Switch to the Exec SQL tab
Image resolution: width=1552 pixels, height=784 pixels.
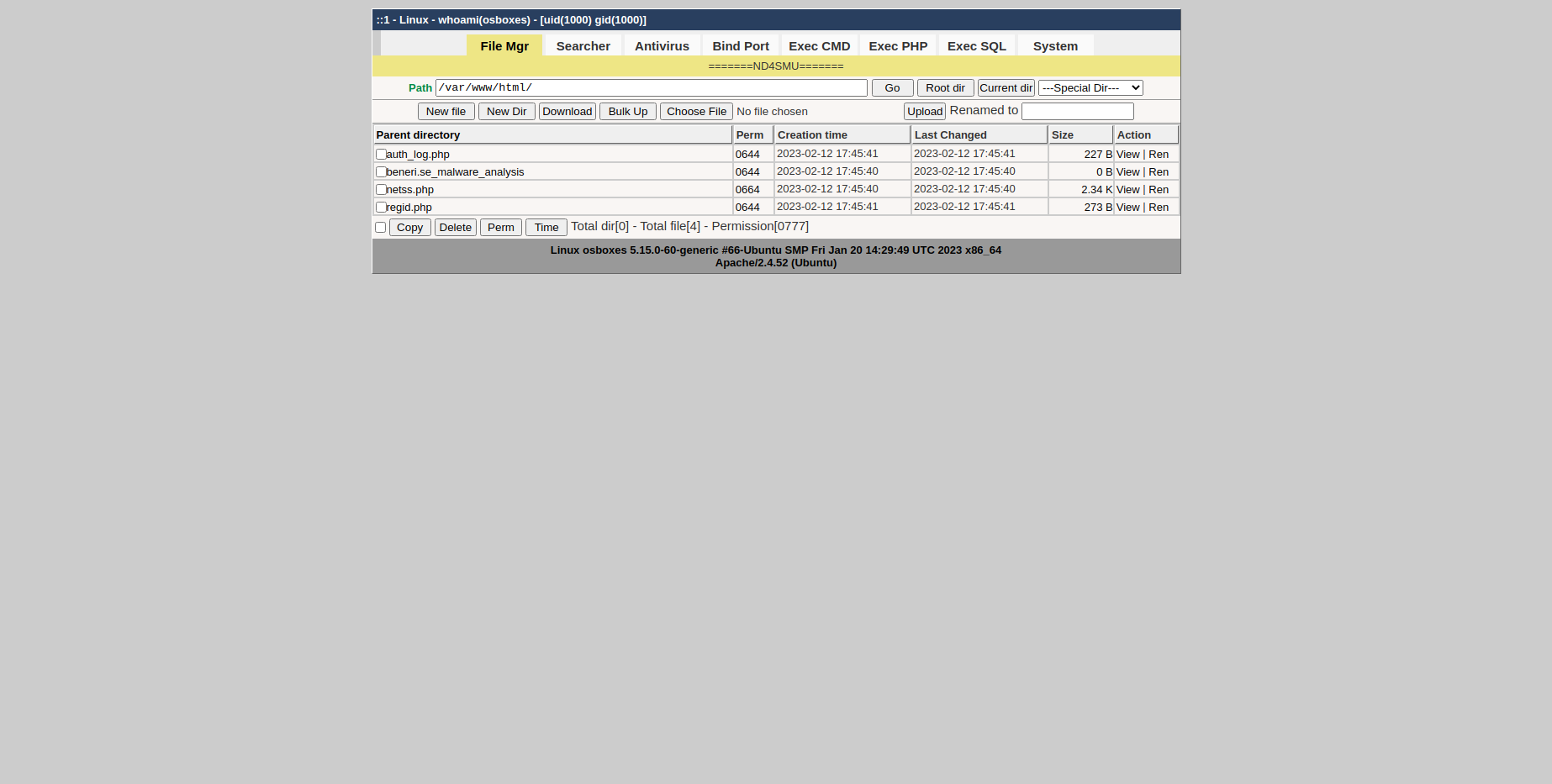click(x=976, y=46)
